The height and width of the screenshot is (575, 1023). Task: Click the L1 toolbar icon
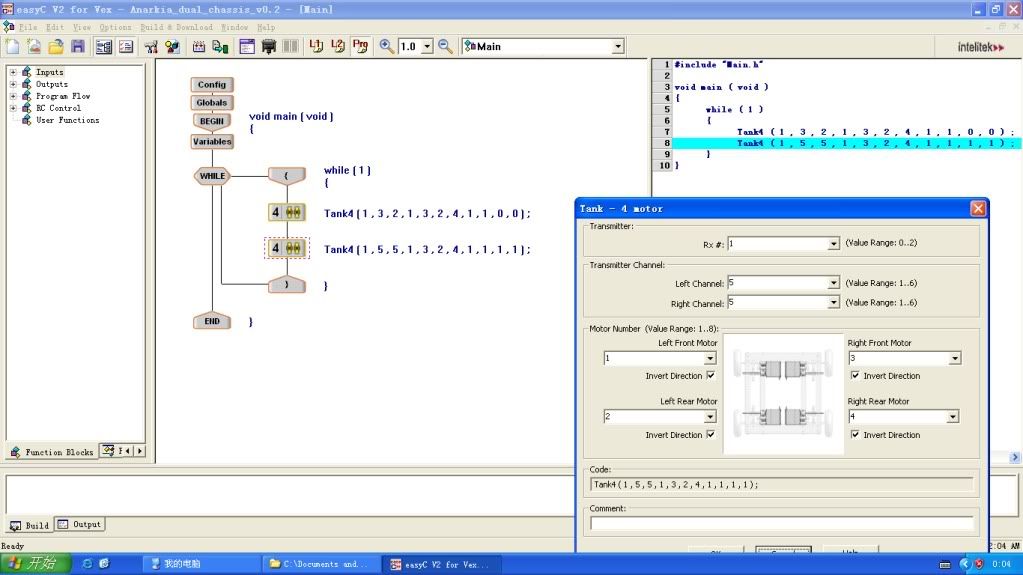tap(316, 46)
